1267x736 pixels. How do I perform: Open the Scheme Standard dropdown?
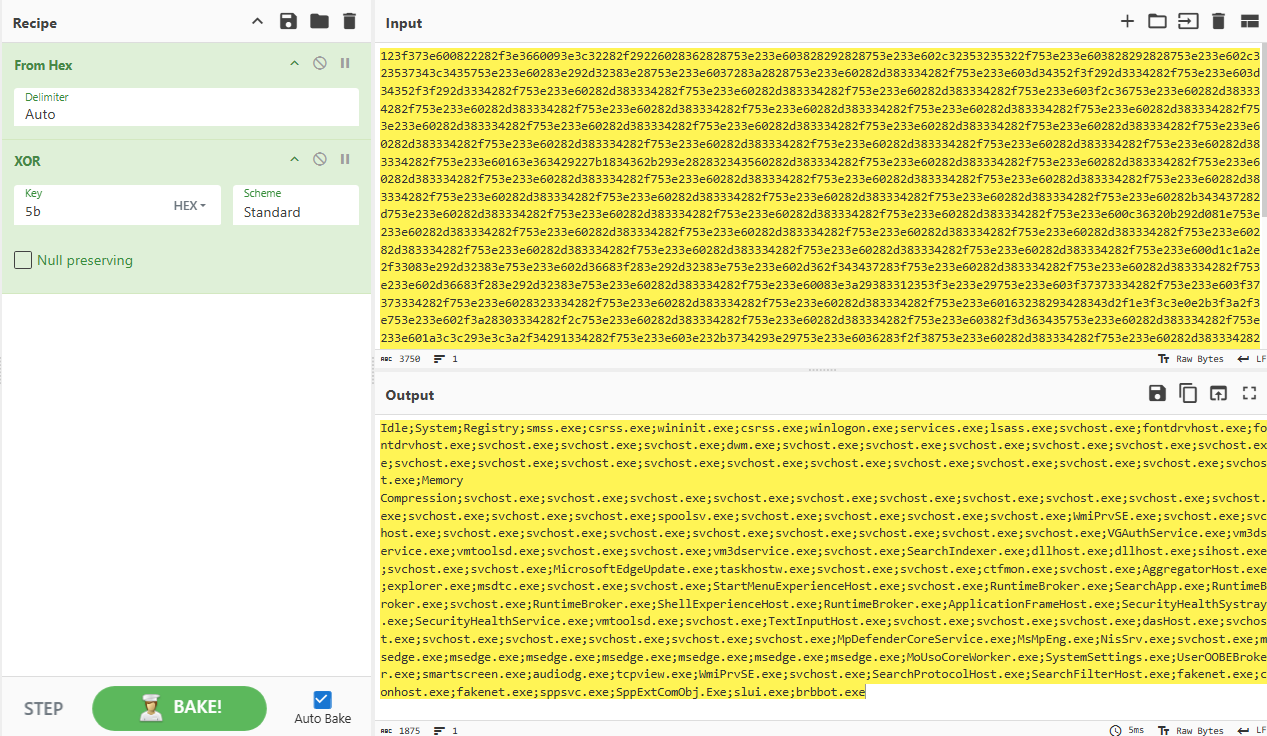pos(295,206)
